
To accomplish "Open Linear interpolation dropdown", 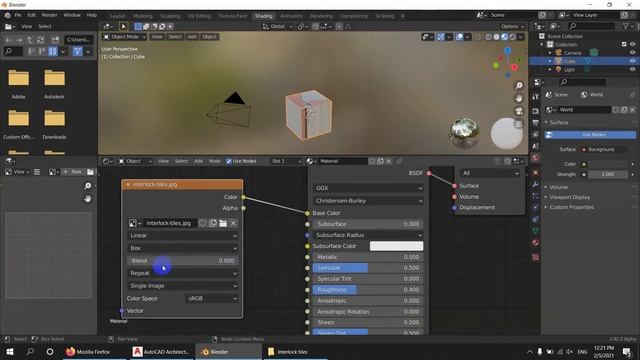I will [x=183, y=236].
